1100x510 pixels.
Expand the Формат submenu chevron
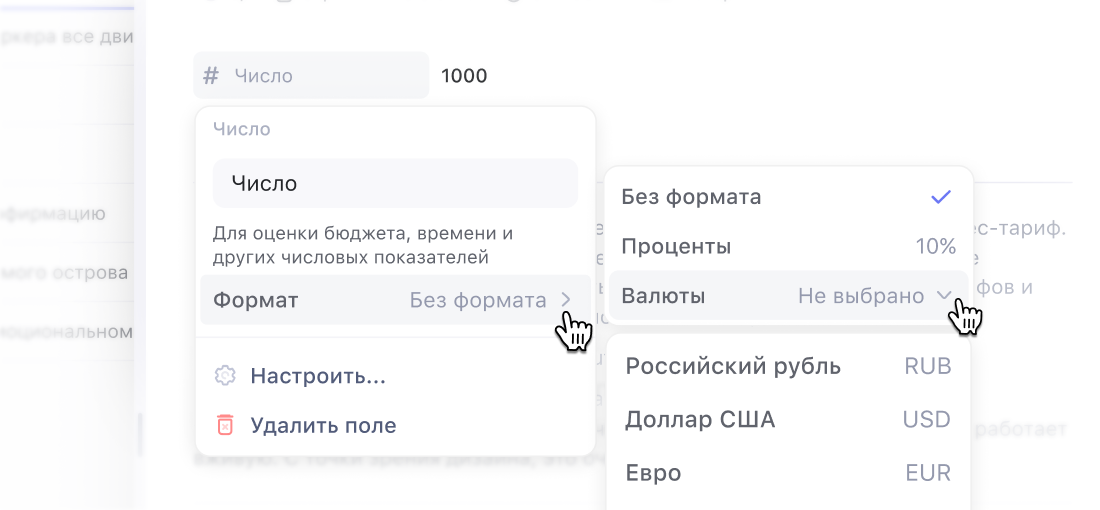[x=566, y=300]
